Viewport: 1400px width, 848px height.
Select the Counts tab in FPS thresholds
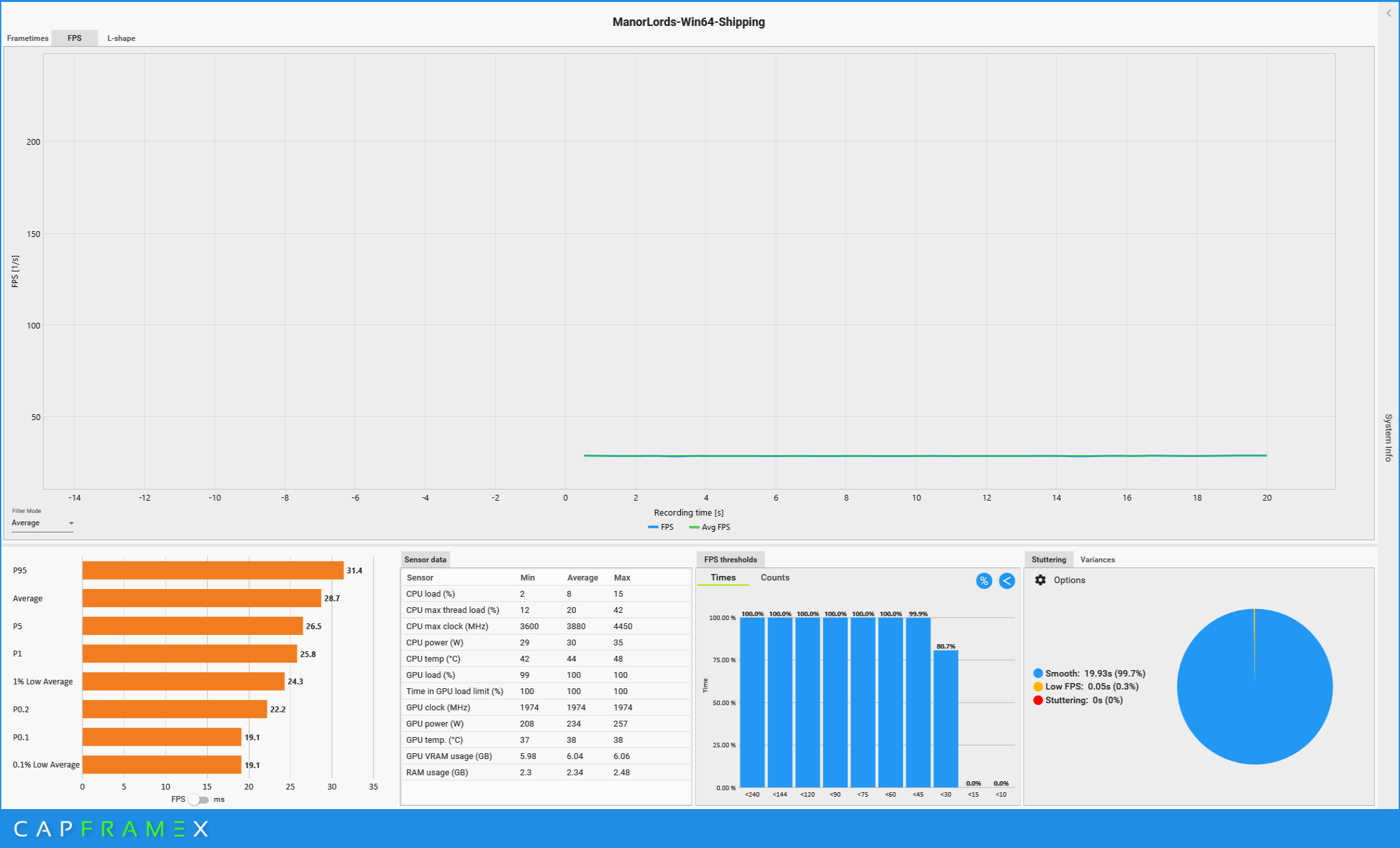[x=774, y=577]
